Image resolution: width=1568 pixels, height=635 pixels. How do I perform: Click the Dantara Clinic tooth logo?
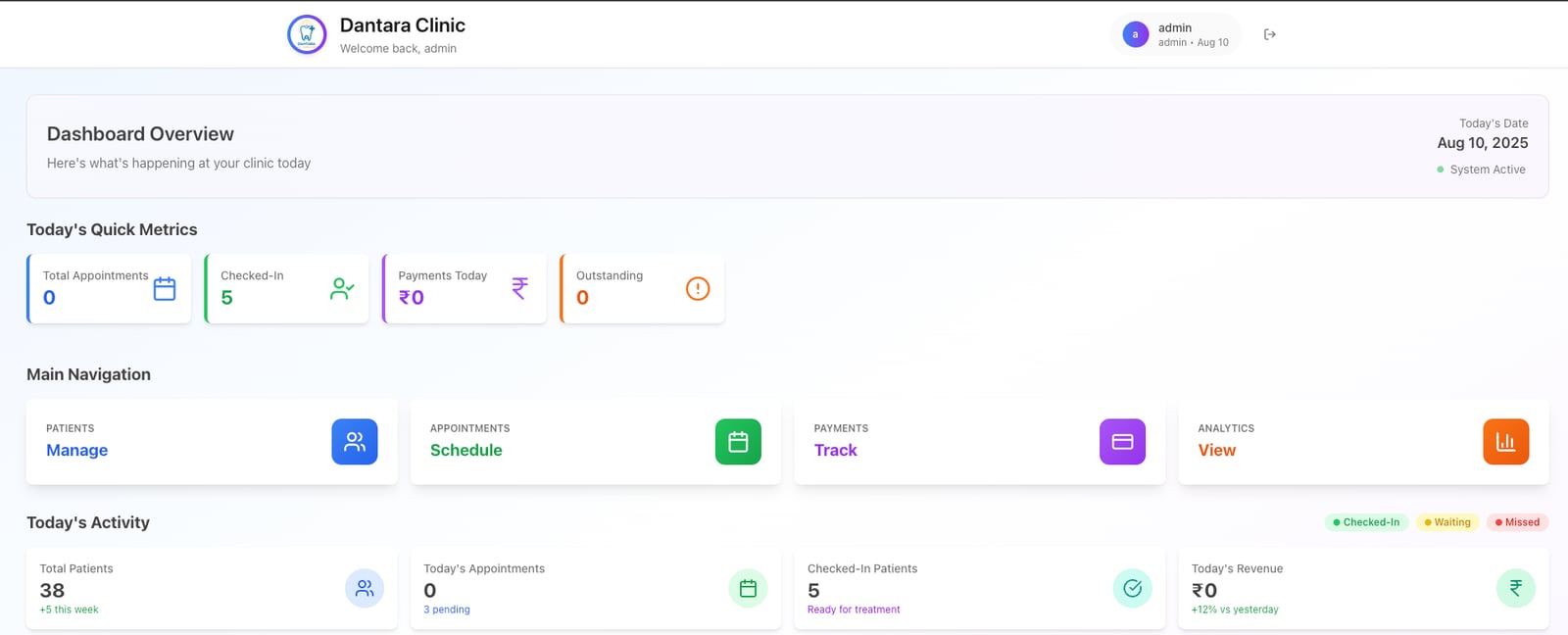(307, 34)
